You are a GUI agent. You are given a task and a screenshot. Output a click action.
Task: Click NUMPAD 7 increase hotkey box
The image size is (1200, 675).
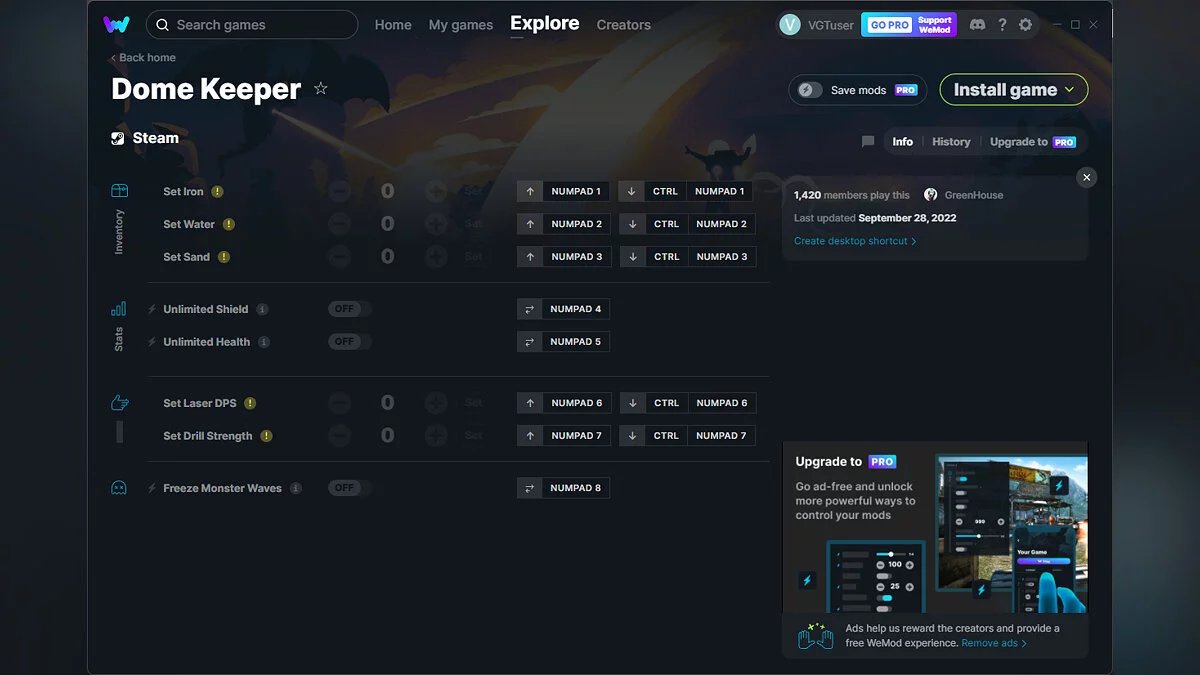[x=576, y=436]
